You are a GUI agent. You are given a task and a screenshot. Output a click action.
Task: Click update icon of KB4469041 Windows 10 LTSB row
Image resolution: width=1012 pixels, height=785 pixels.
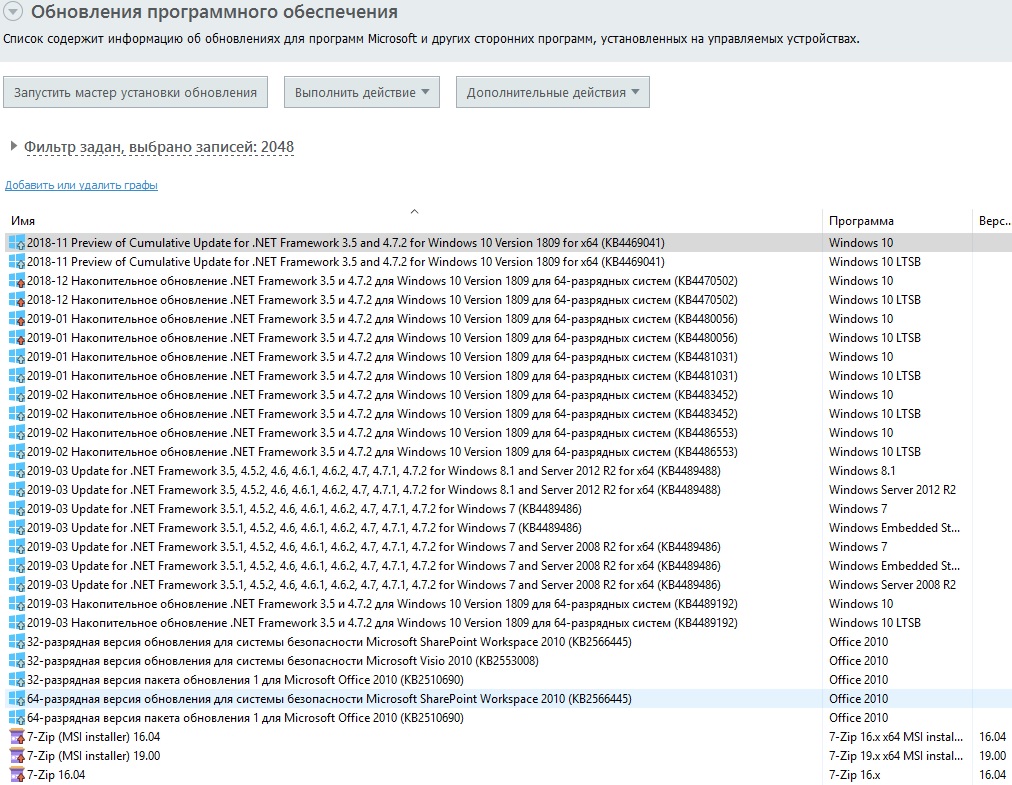point(17,262)
